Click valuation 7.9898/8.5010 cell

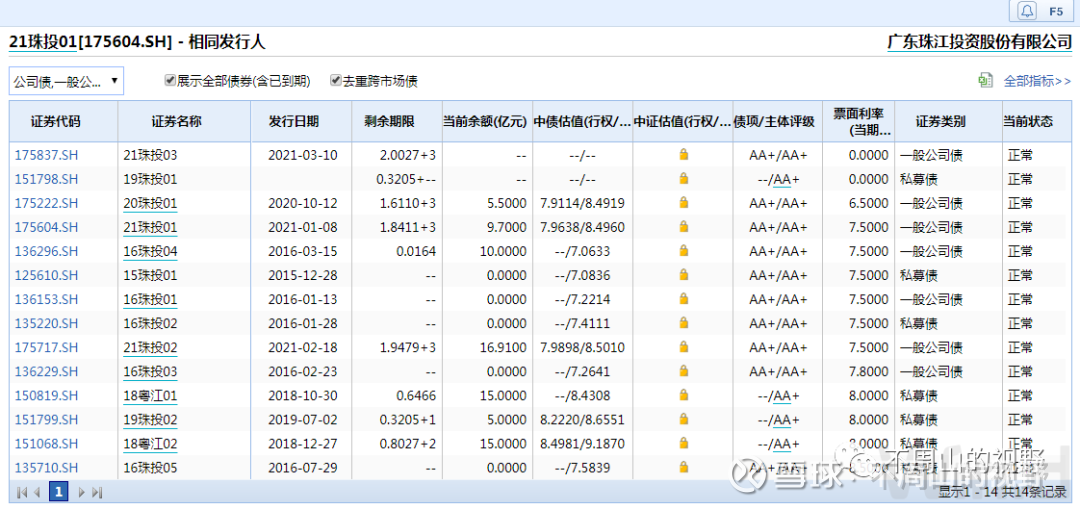pyautogui.click(x=581, y=347)
